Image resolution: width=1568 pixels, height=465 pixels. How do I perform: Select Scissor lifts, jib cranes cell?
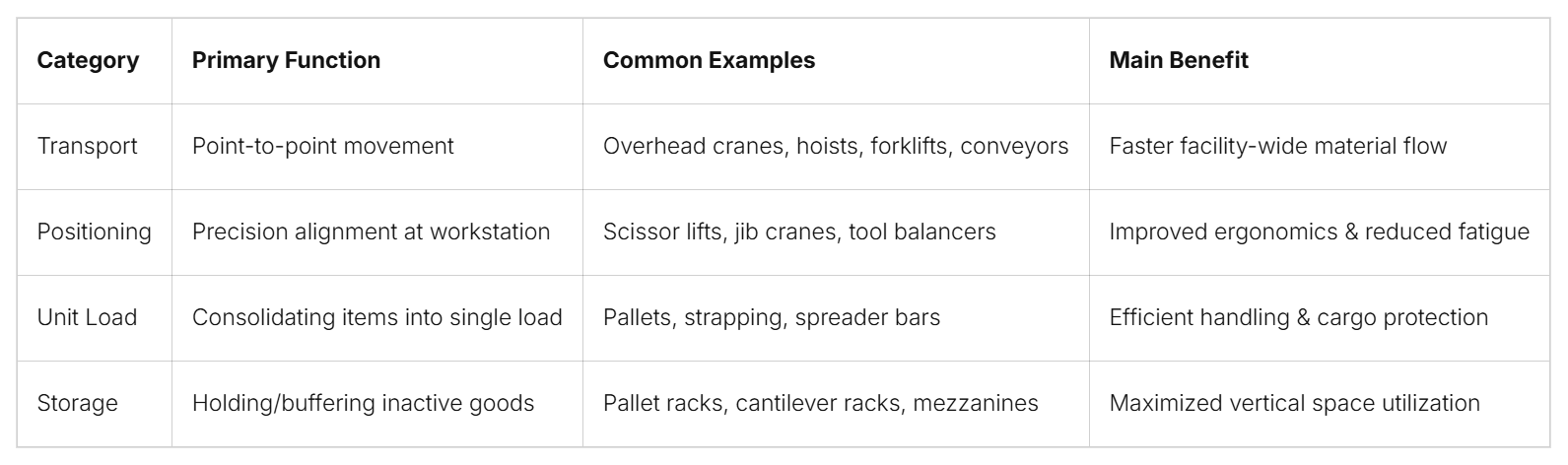836,232
